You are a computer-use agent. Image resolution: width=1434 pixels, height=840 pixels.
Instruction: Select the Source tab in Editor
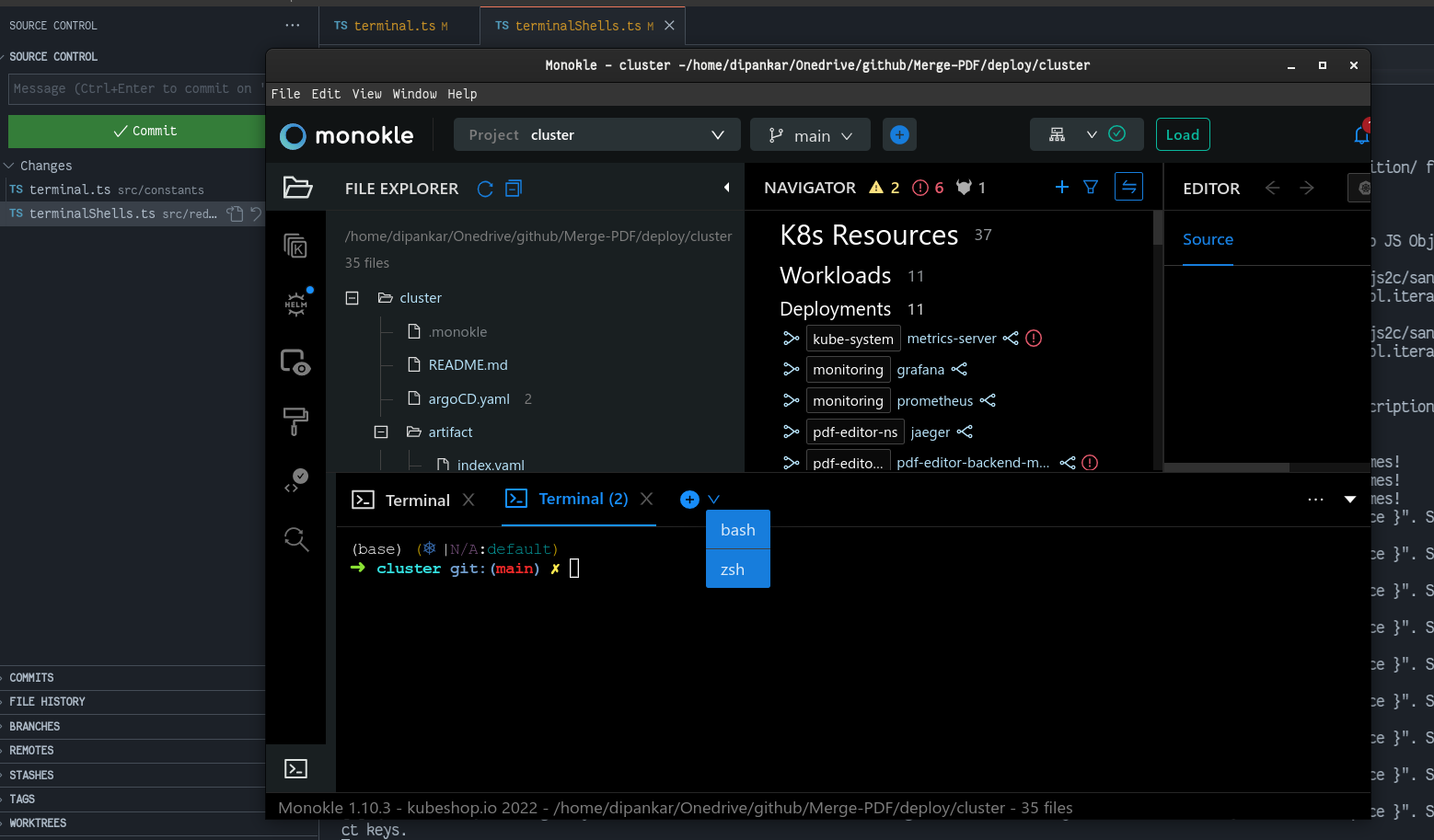click(1208, 239)
